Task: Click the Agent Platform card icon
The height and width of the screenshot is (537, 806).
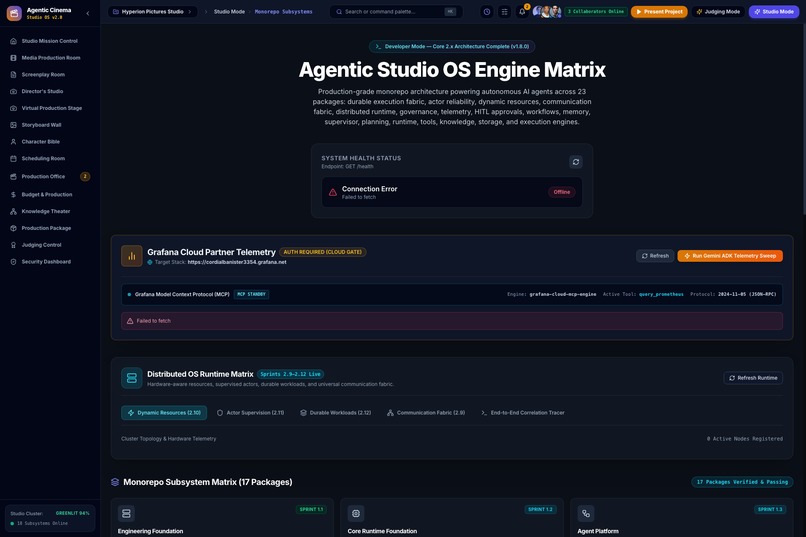Action: (585, 513)
